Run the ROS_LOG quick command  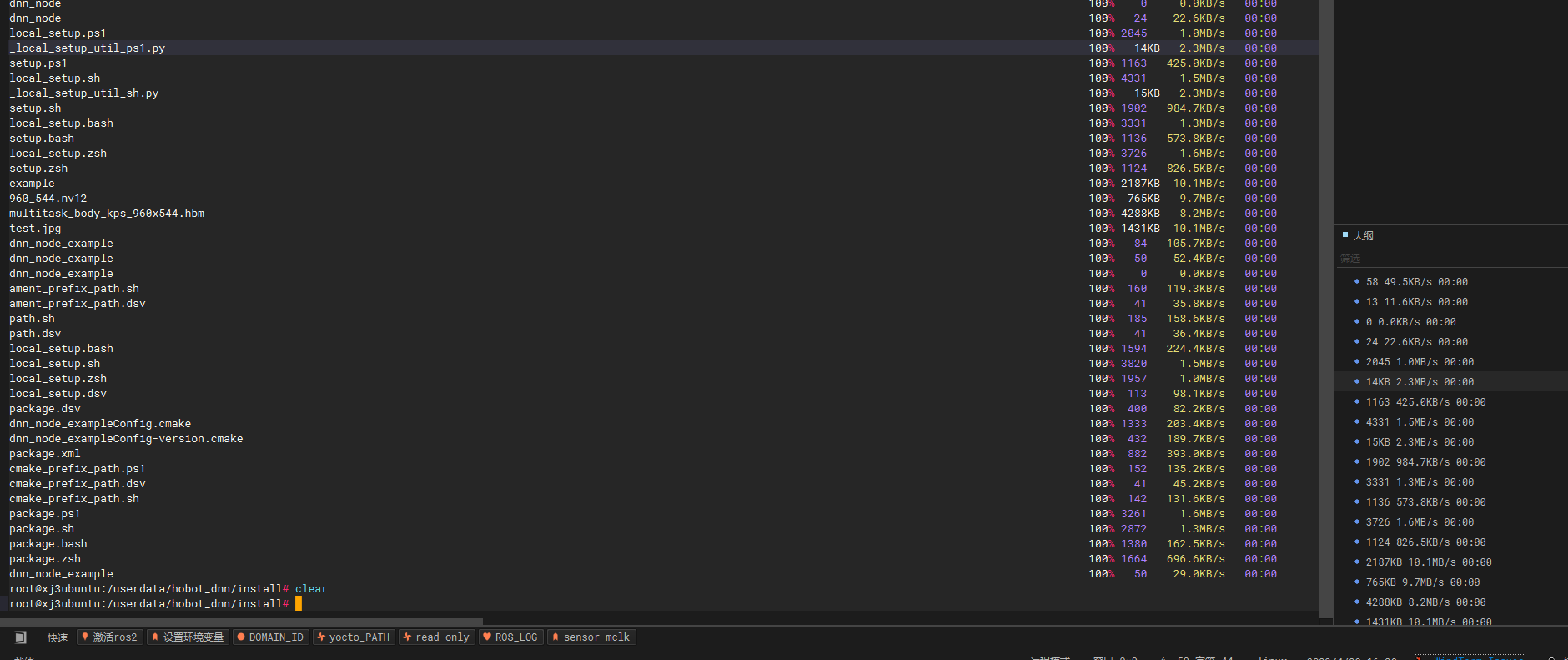[511, 637]
